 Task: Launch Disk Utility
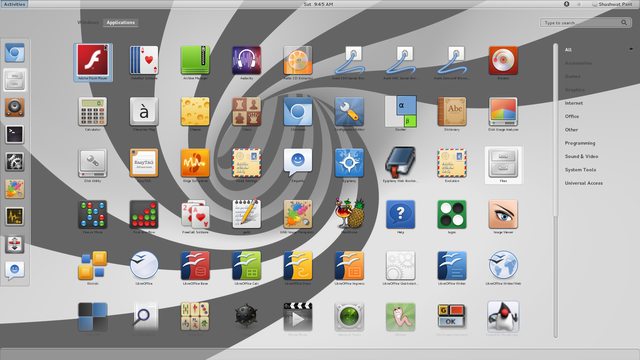point(93,163)
